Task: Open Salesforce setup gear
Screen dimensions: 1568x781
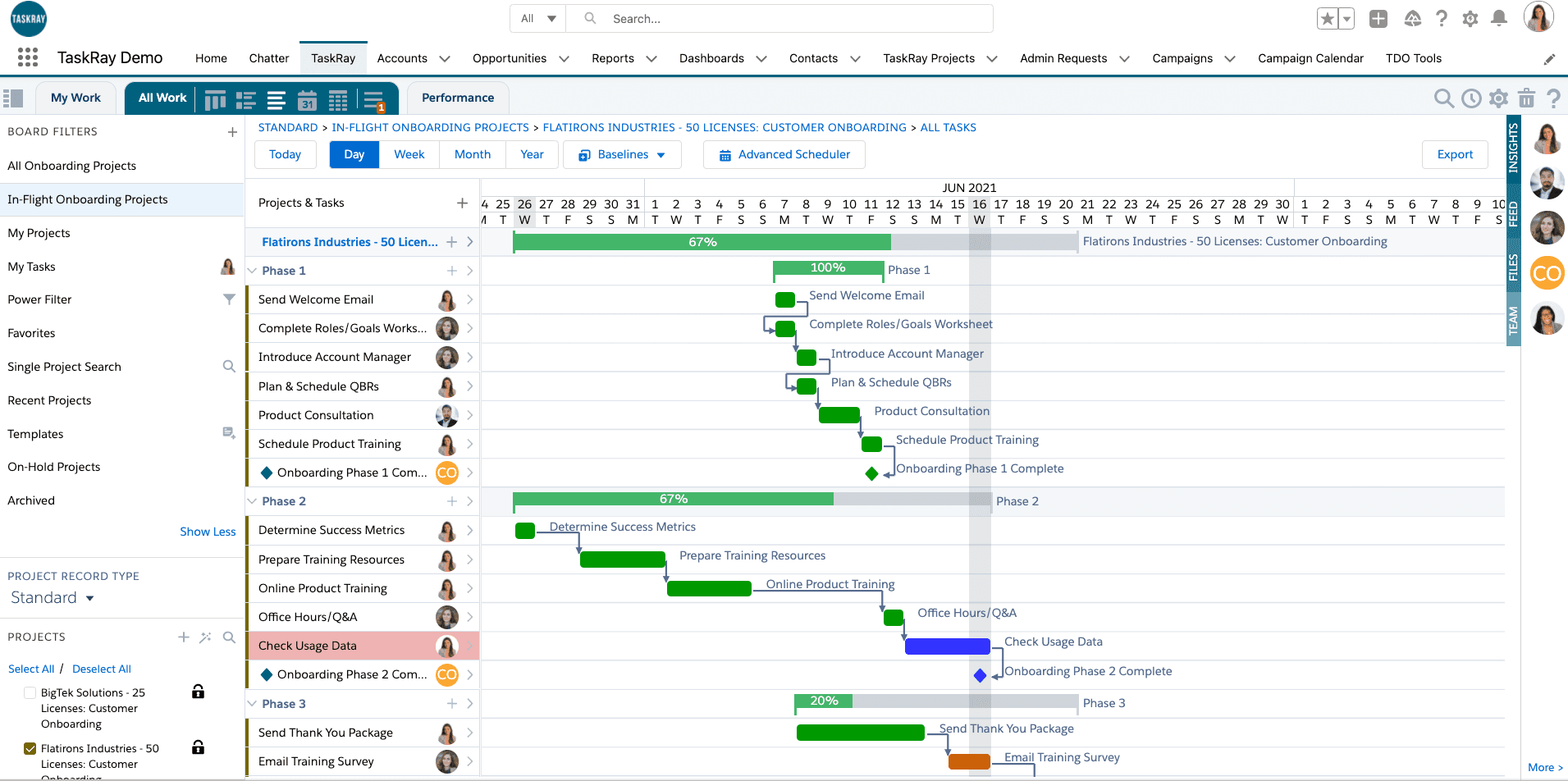Action: pyautogui.click(x=1470, y=18)
